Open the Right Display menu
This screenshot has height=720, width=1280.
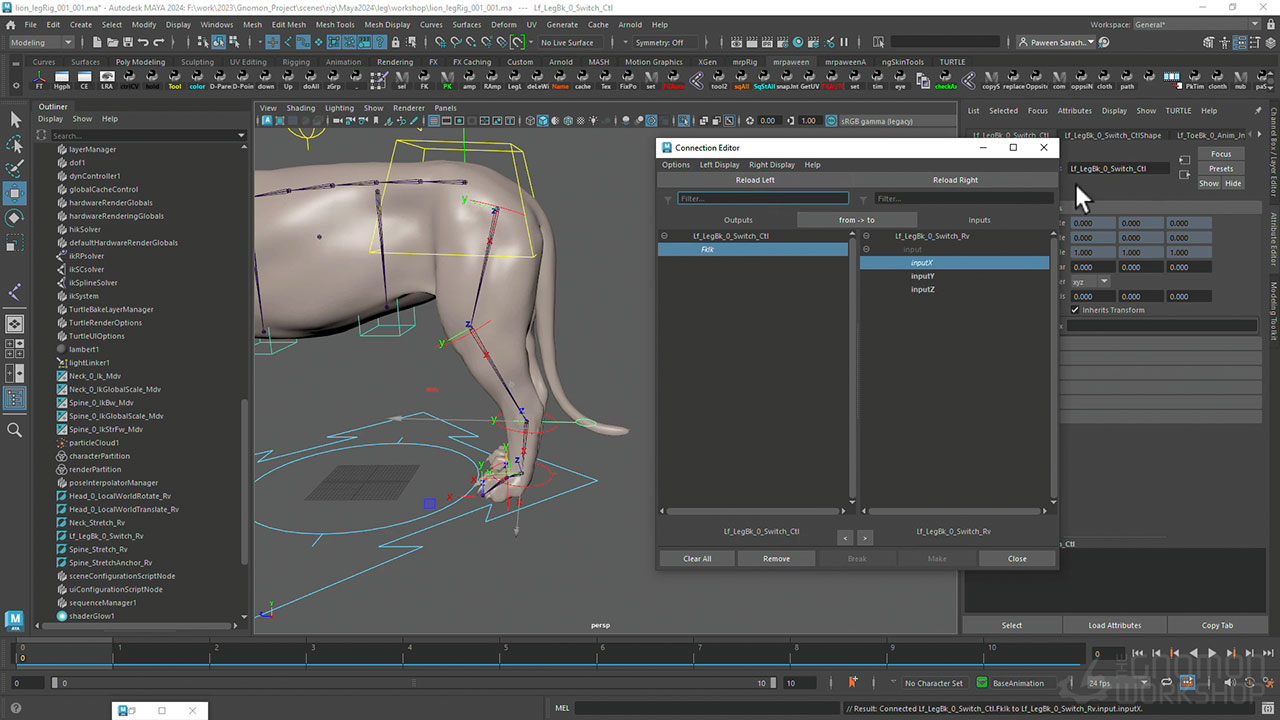pyautogui.click(x=771, y=165)
